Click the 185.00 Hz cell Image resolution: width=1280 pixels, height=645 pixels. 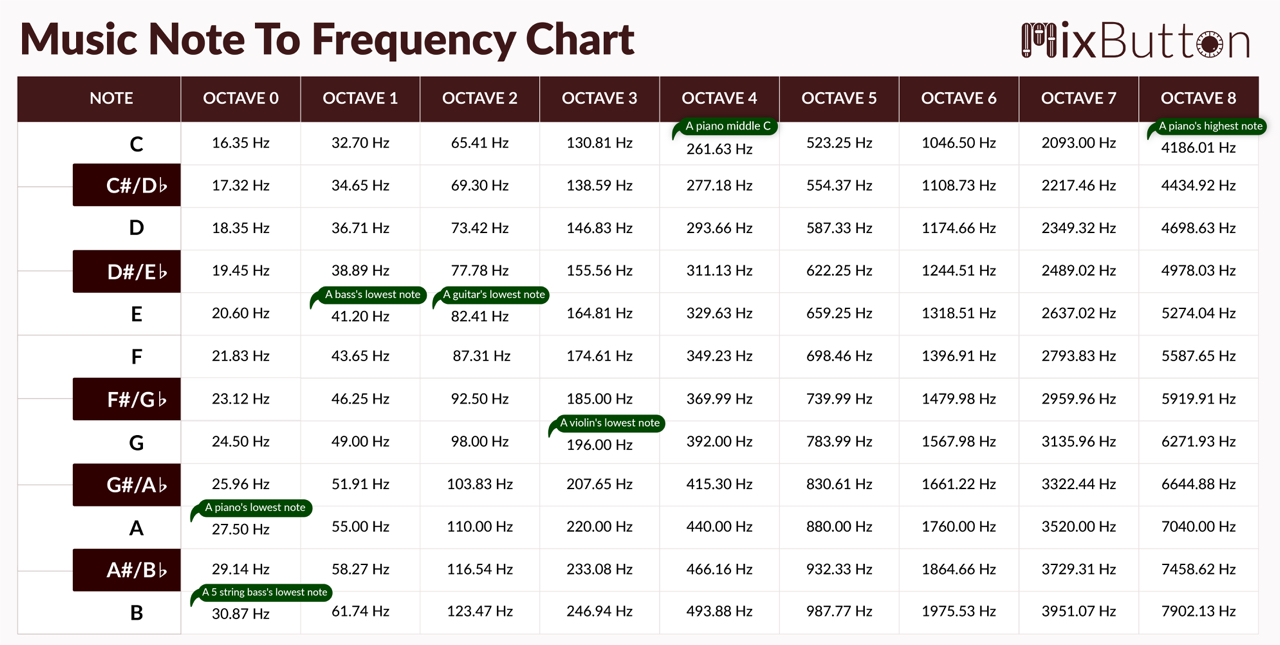tap(600, 399)
